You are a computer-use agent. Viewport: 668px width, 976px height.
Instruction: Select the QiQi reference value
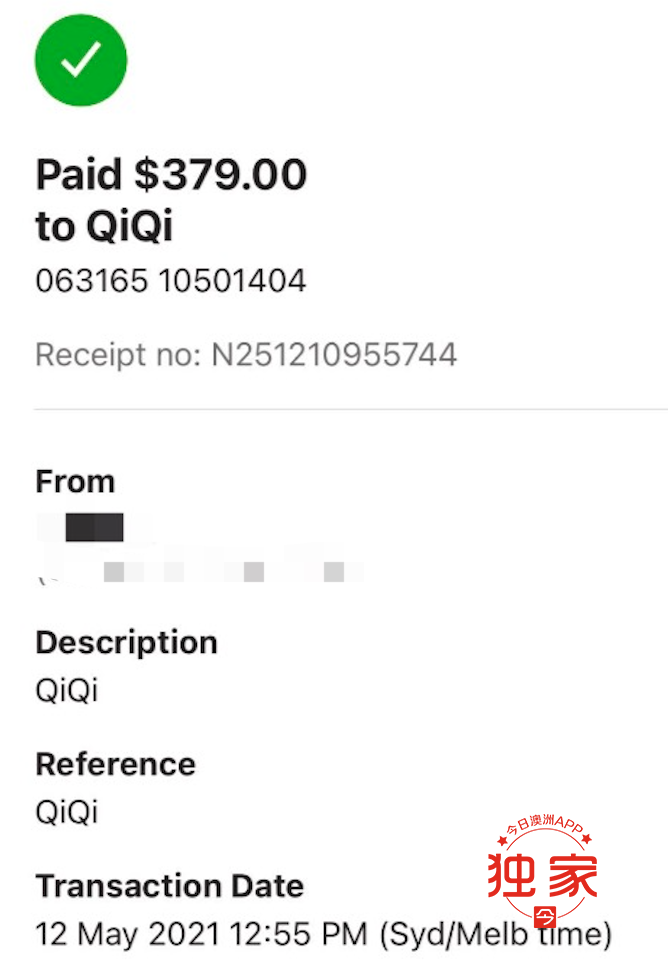point(67,812)
